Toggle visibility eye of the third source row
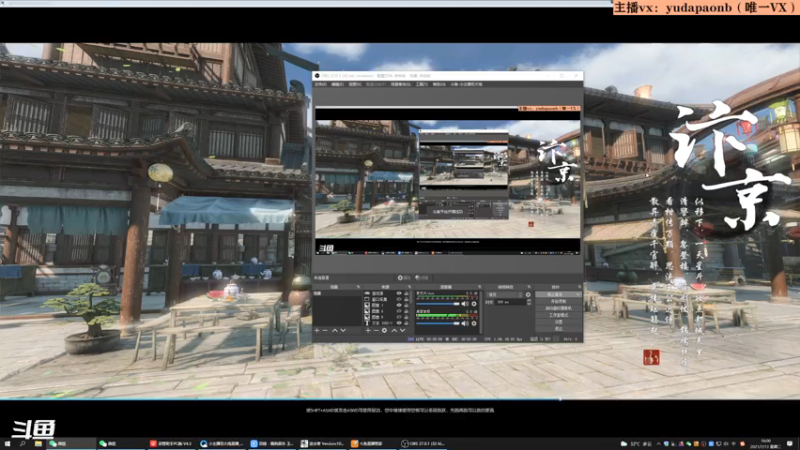Viewport: 800px width, 450px height. tap(399, 305)
